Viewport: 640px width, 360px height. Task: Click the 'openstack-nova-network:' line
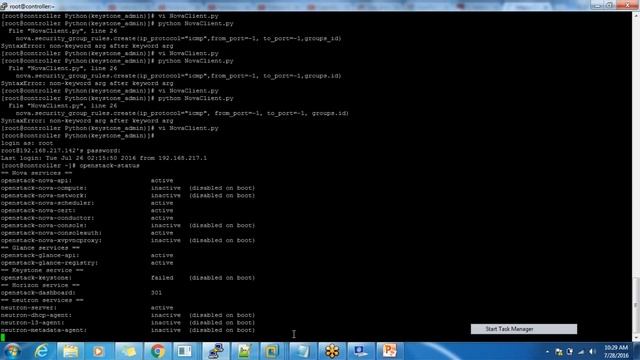[x=128, y=196]
